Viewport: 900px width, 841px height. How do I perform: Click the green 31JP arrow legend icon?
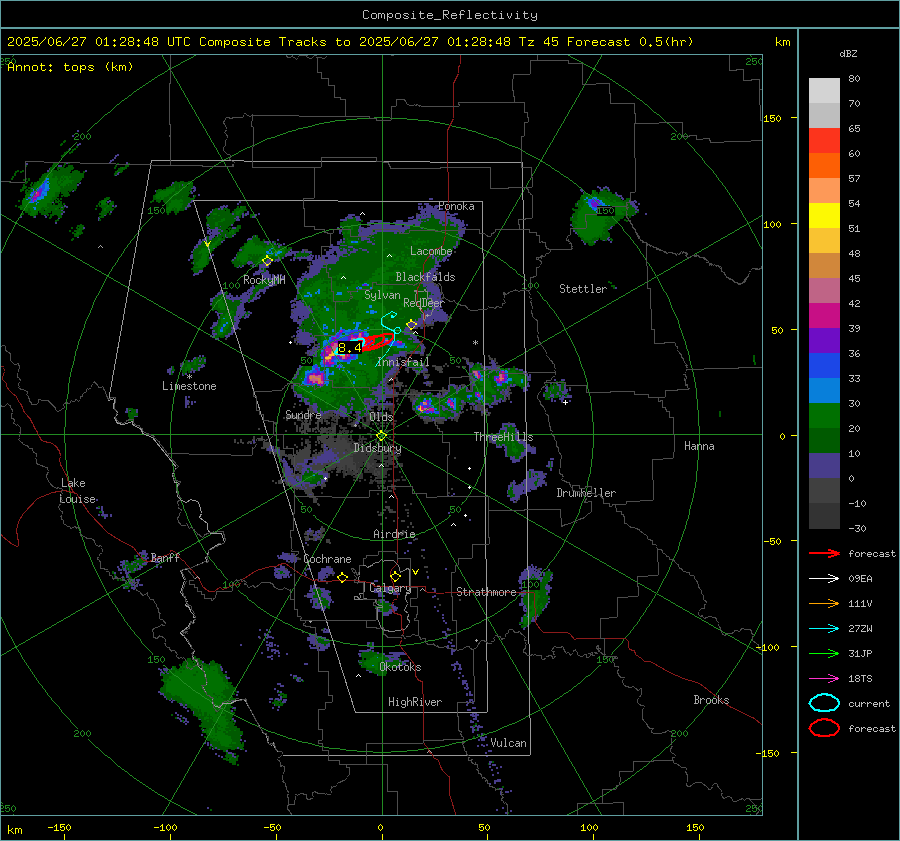point(824,653)
